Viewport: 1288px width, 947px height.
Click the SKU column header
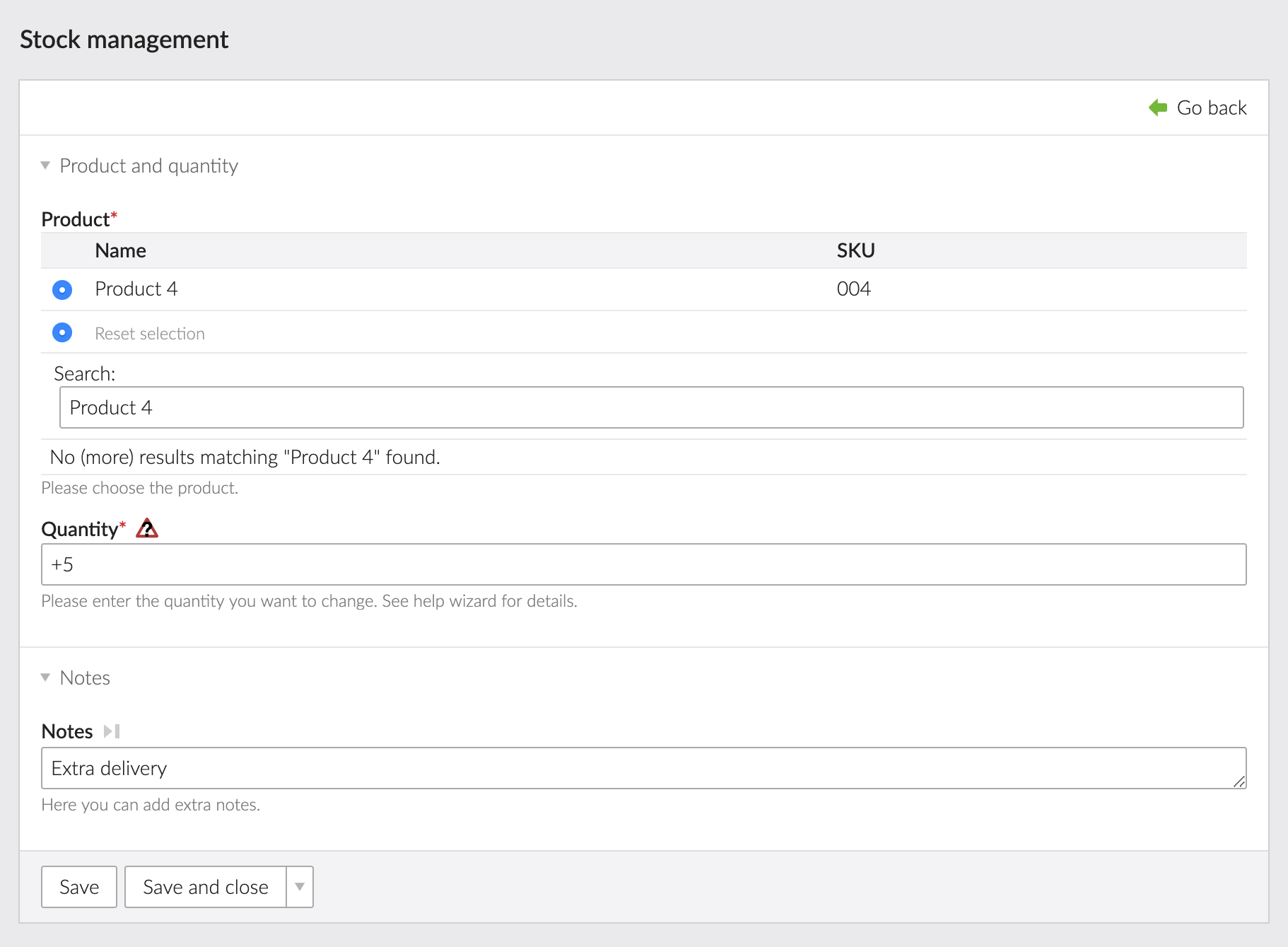click(x=855, y=250)
